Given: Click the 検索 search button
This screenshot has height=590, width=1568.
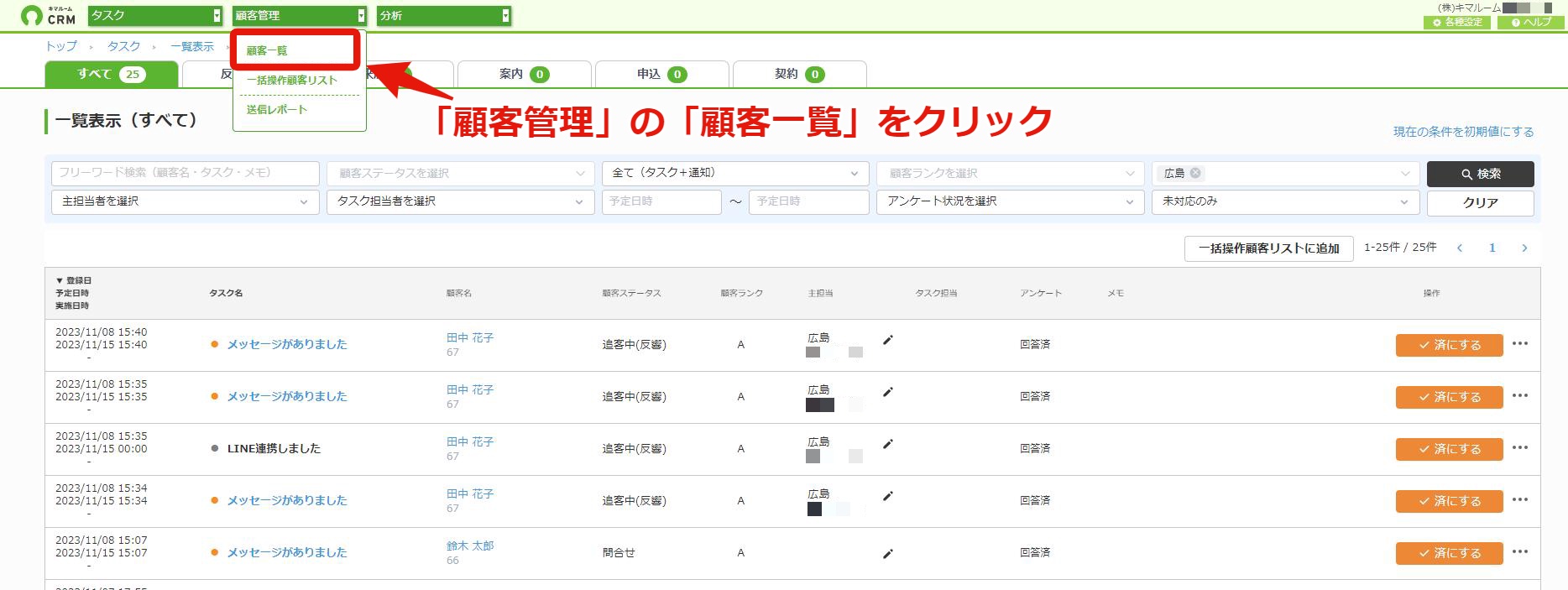Looking at the screenshot, I should [x=1480, y=174].
